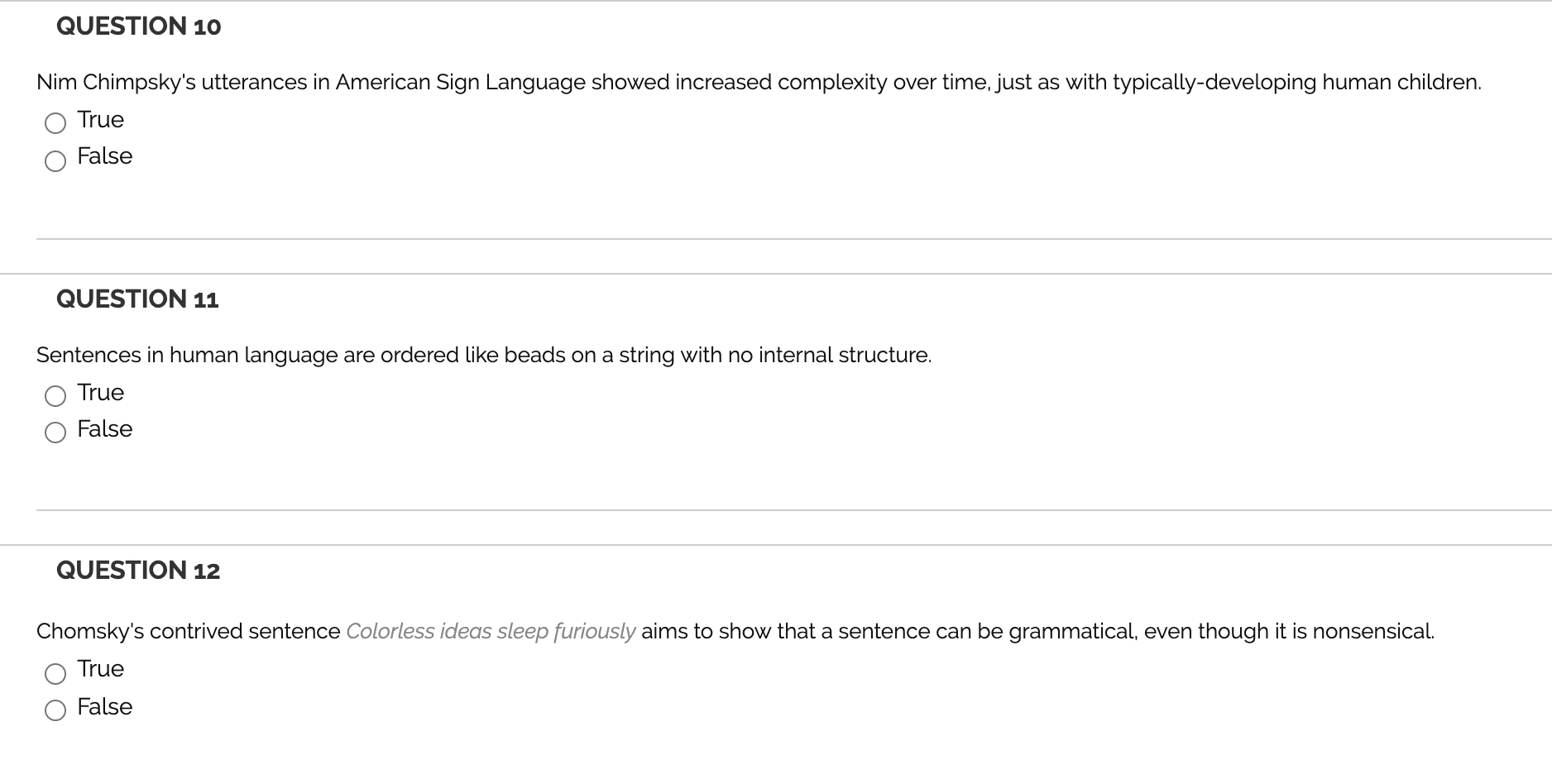This screenshot has height=784, width=1552.
Task: Click the Nim Chimpsky question text
Action: (758, 82)
